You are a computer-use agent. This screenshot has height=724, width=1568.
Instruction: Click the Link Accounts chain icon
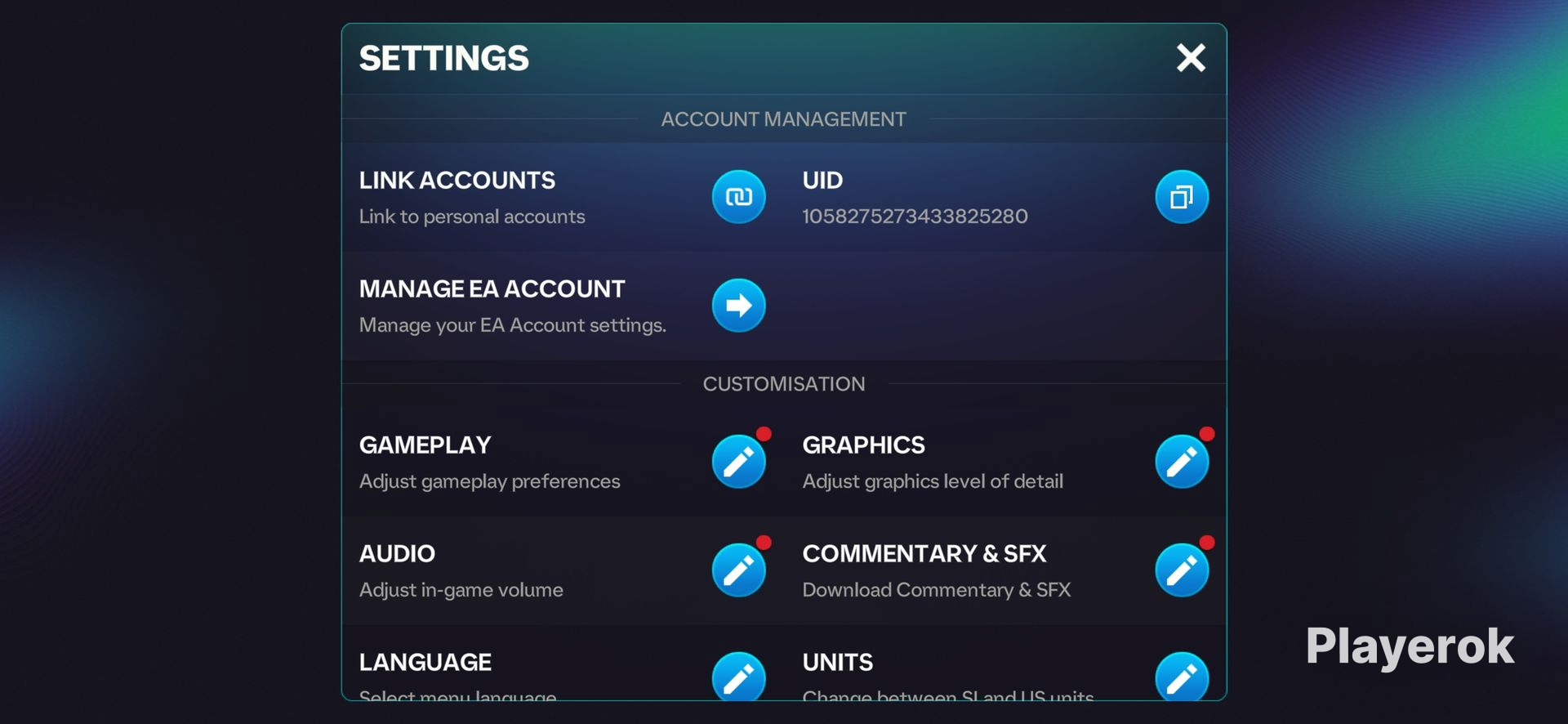pyautogui.click(x=738, y=197)
